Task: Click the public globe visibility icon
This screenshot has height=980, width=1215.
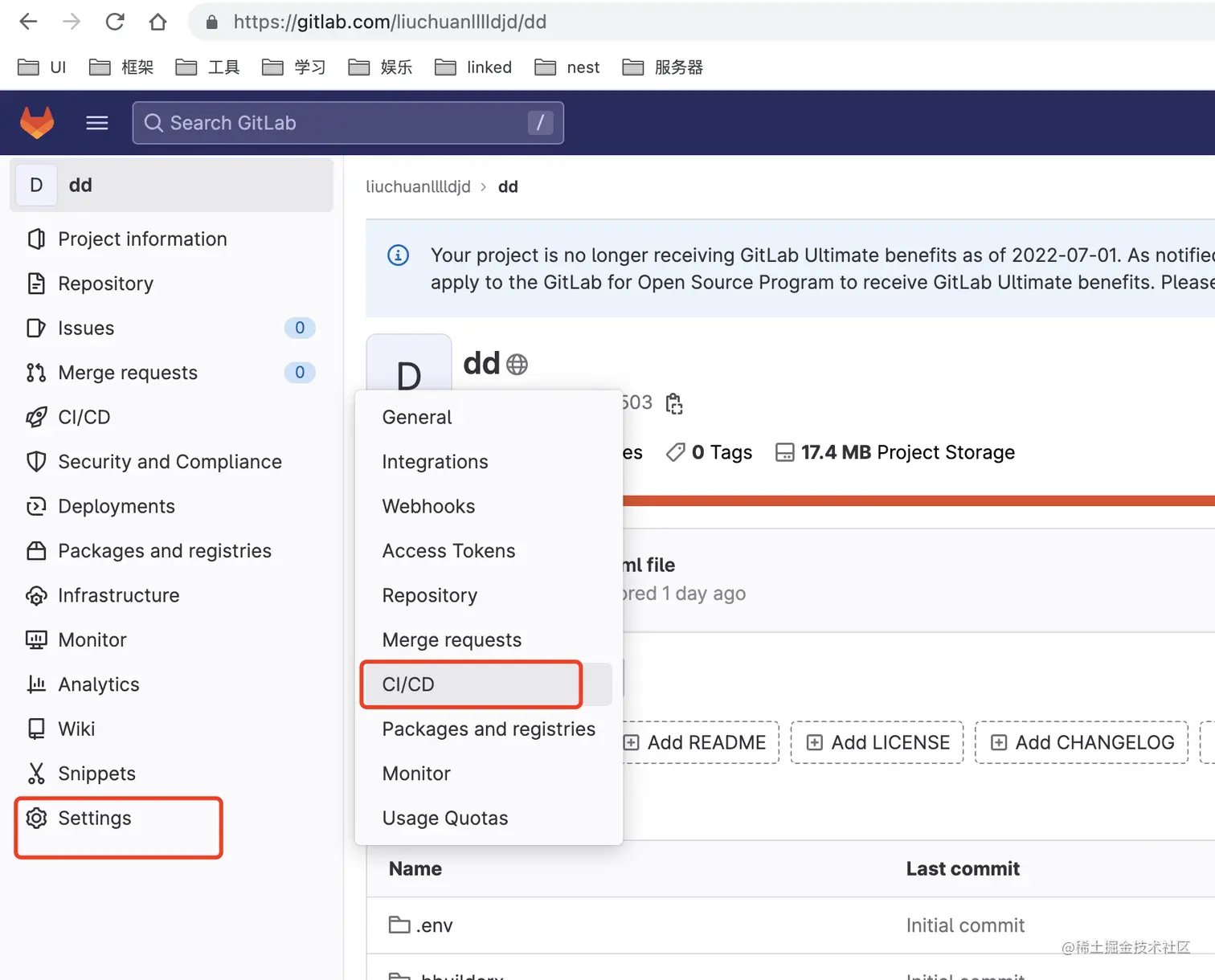Action: pyautogui.click(x=517, y=365)
